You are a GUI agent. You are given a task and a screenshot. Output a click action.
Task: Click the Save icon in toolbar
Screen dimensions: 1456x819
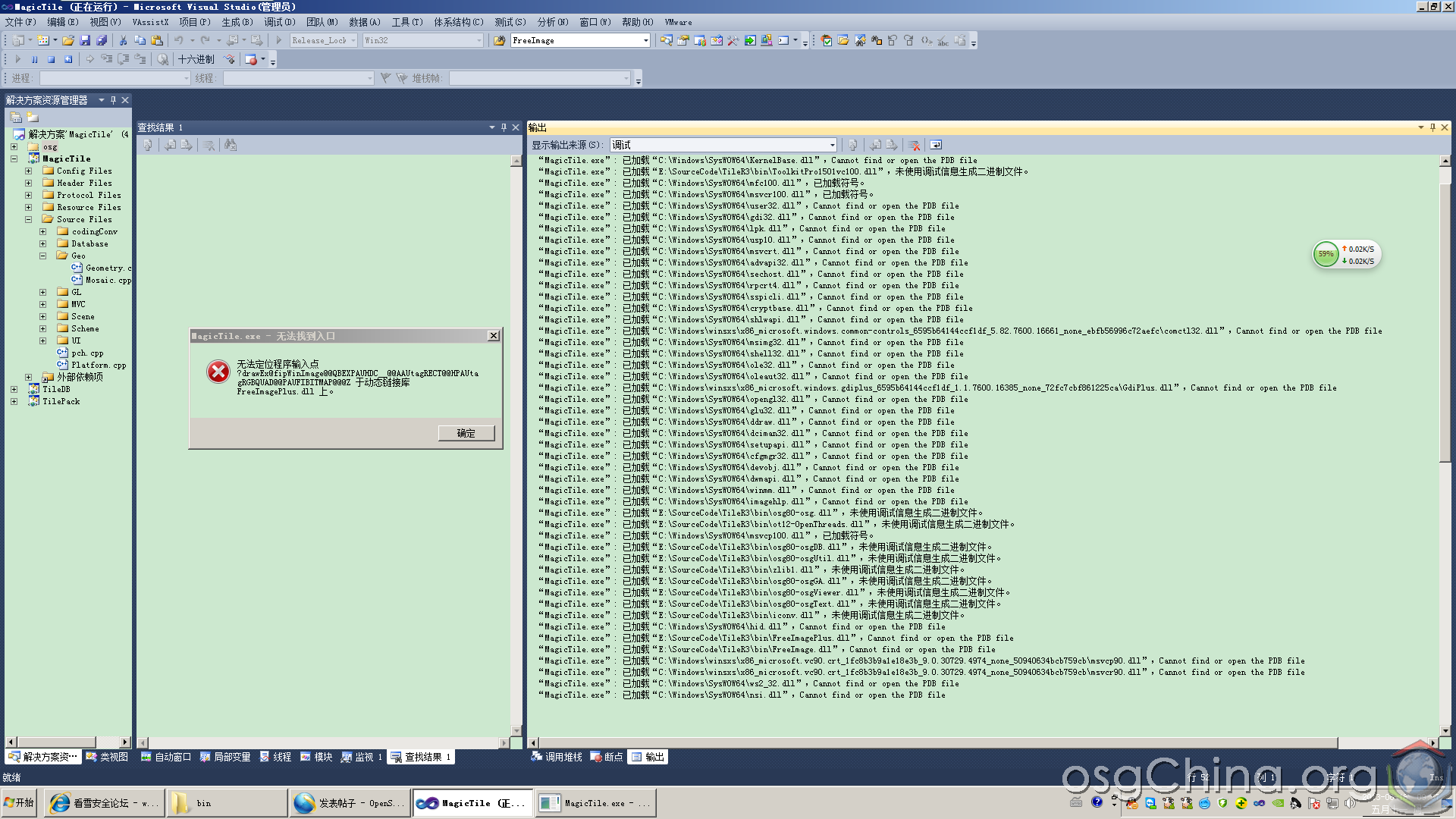pos(85,40)
